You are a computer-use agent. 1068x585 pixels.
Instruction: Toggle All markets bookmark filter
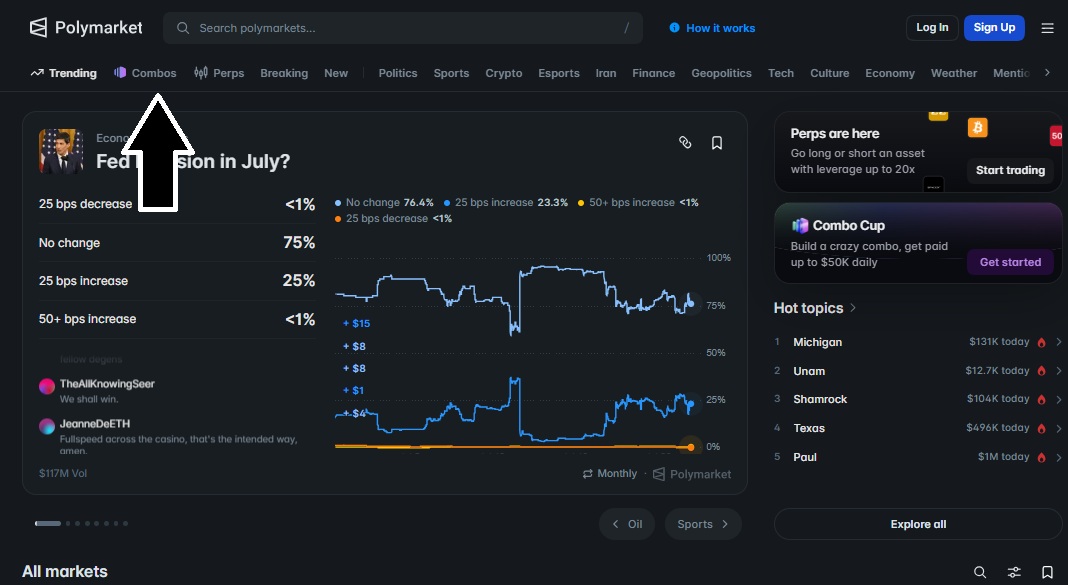[1048, 572]
